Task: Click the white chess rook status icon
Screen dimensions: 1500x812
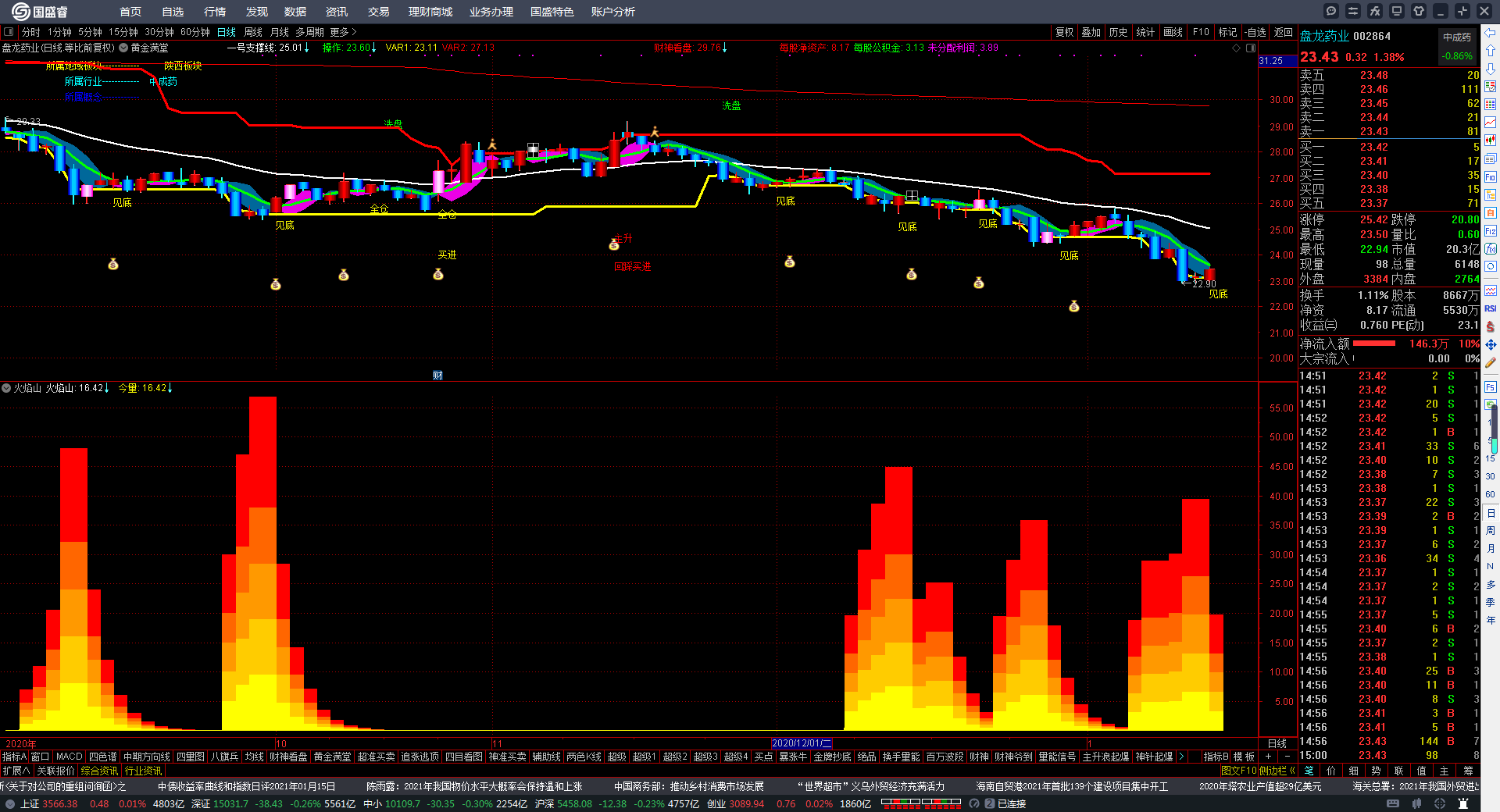Action: point(1463,803)
